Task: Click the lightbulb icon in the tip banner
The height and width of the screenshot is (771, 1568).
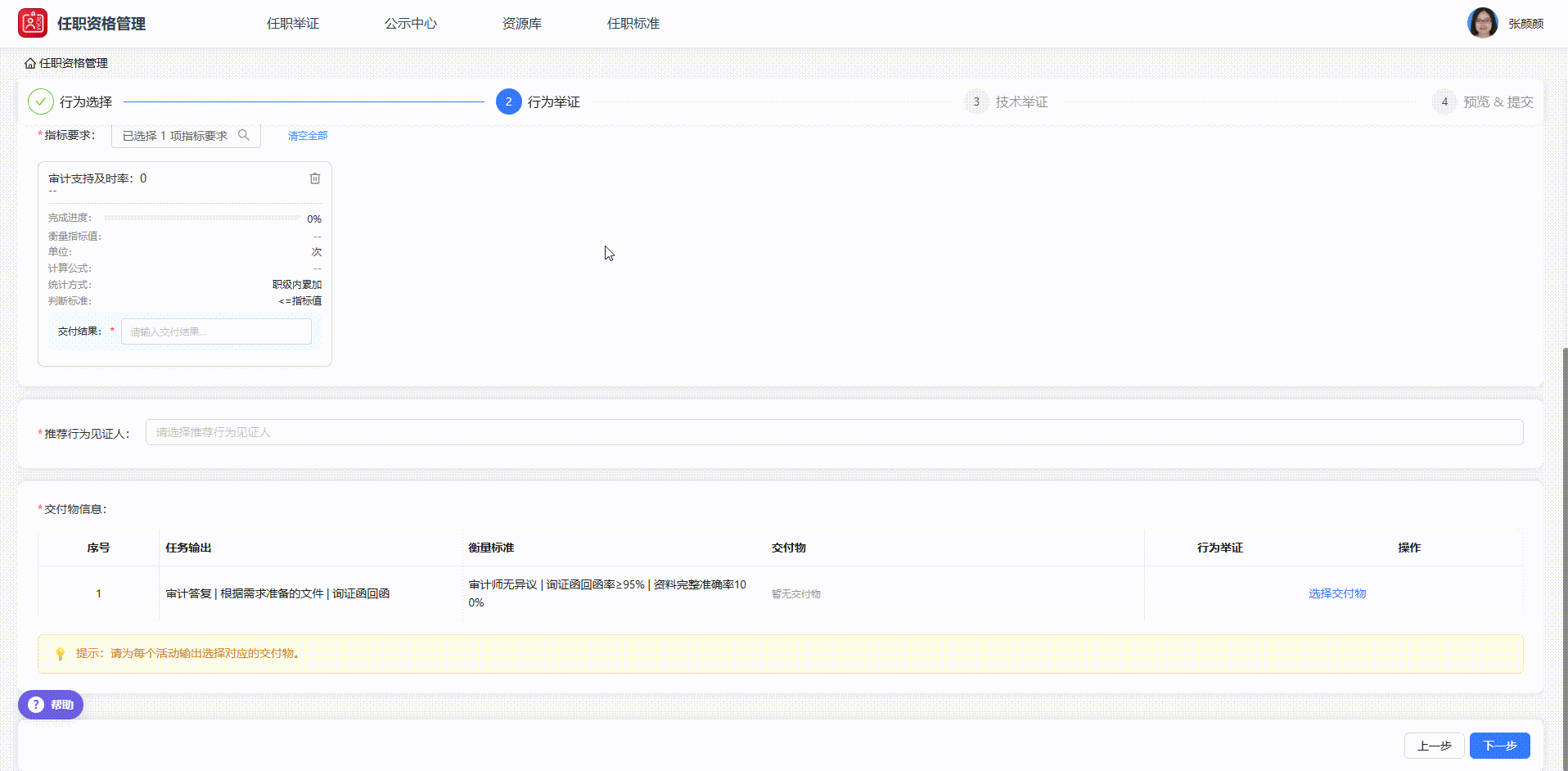Action: [59, 654]
